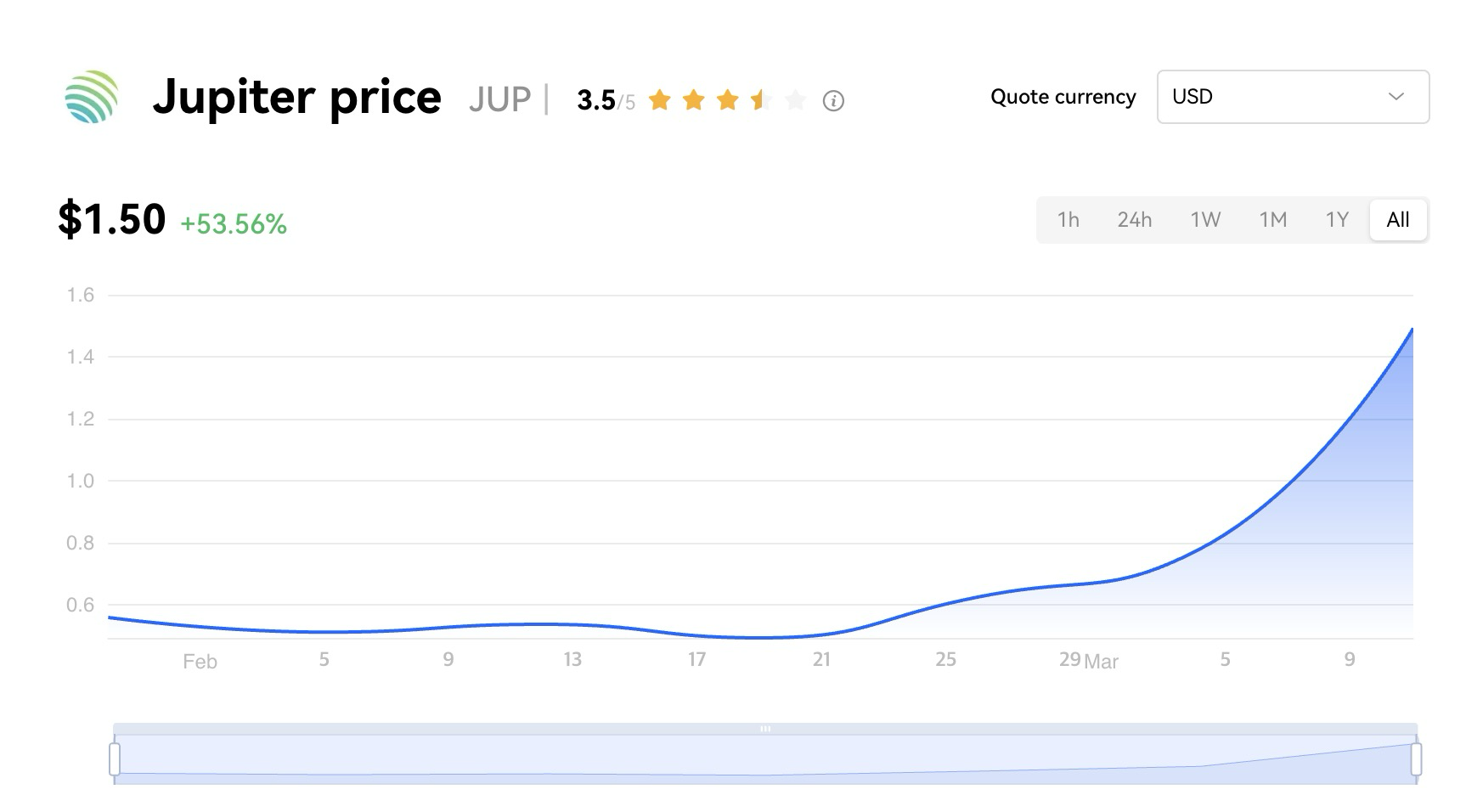Image resolution: width=1466 pixels, height=812 pixels.
Task: Open the USD quote currency dropdown
Action: click(x=1292, y=97)
